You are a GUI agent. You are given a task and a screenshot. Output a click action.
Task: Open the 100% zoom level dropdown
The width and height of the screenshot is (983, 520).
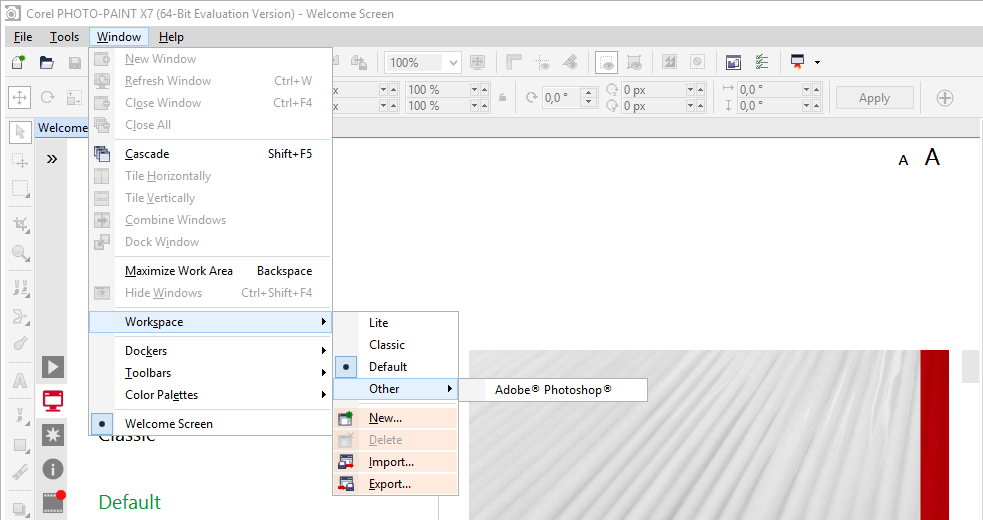pos(453,63)
